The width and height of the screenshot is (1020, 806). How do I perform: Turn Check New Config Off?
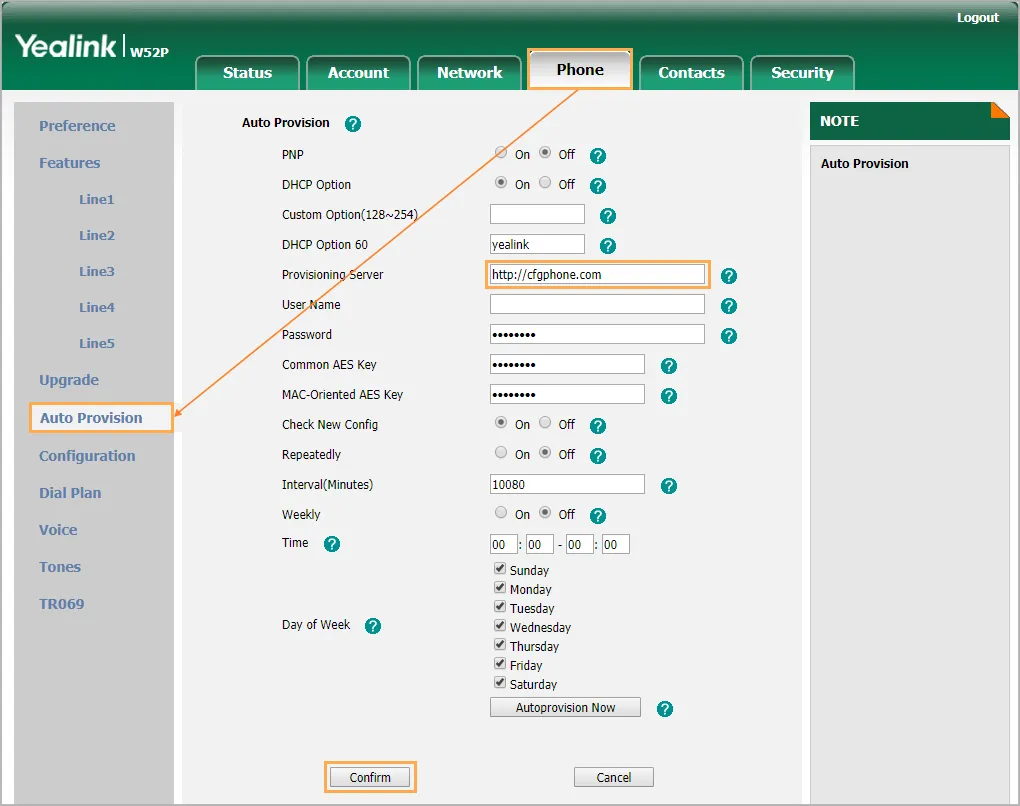click(545, 422)
